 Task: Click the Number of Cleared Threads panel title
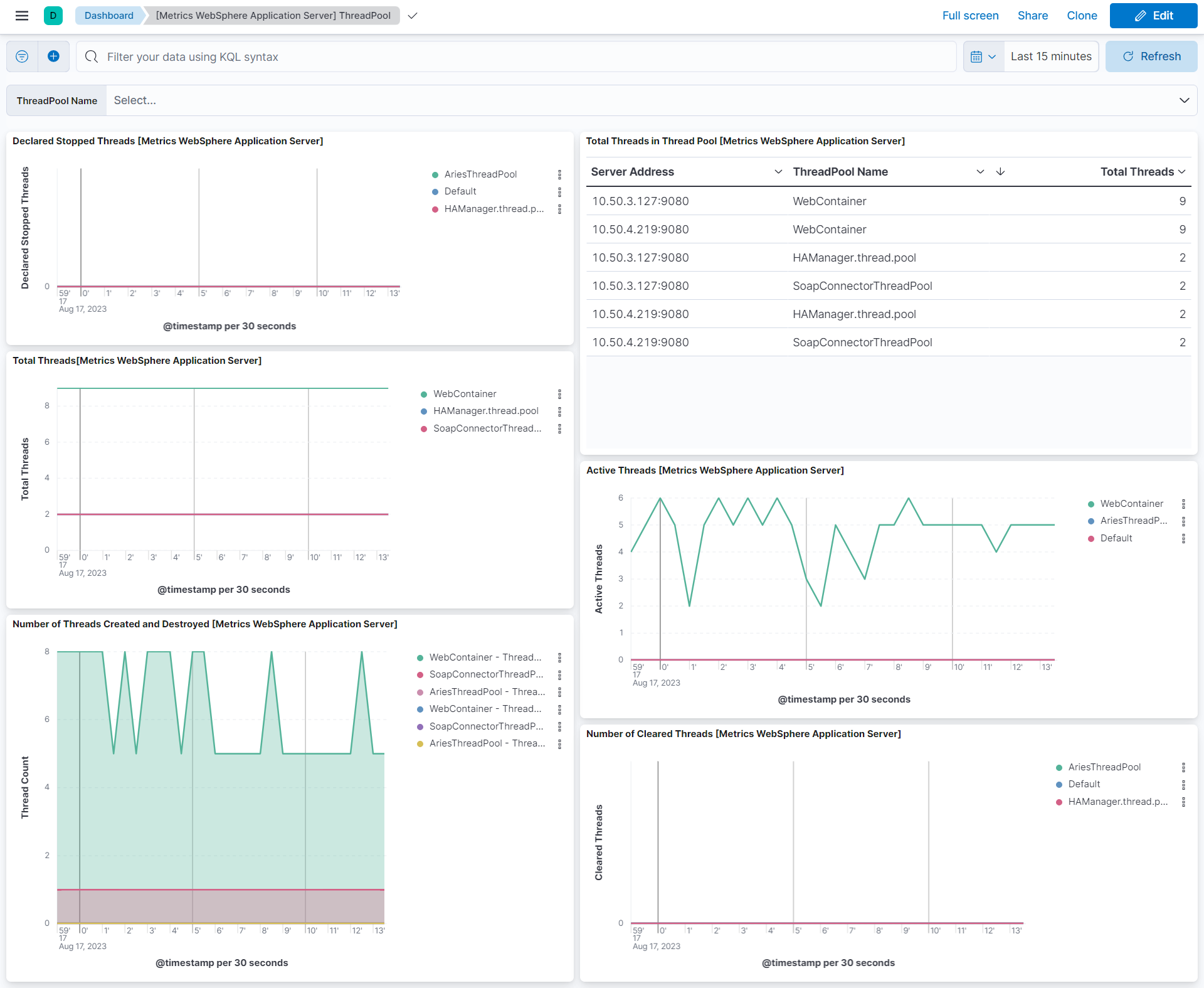pyautogui.click(x=743, y=734)
